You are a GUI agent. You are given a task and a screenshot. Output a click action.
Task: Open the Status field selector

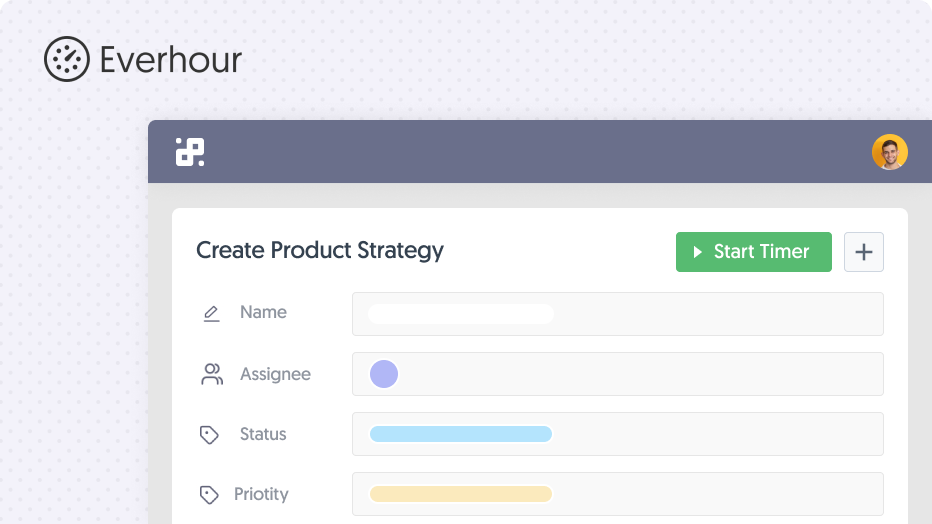[x=618, y=434]
